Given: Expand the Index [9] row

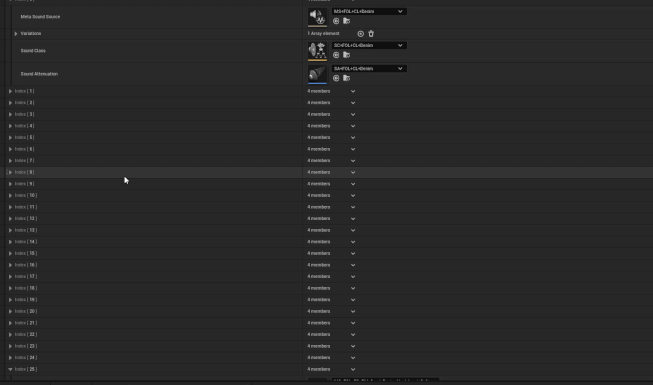Looking at the screenshot, I should click(x=10, y=184).
